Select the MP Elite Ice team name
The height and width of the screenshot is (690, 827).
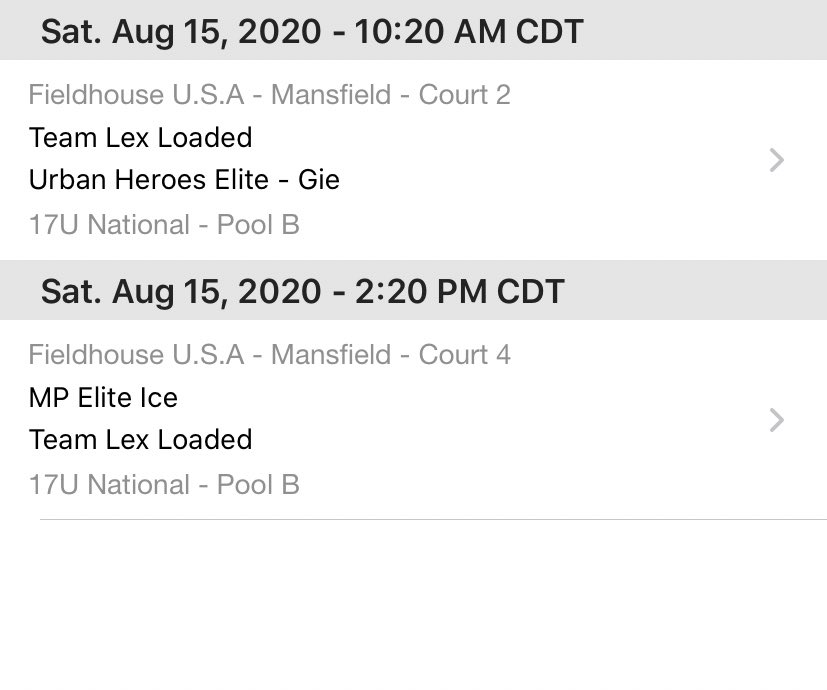pos(103,397)
